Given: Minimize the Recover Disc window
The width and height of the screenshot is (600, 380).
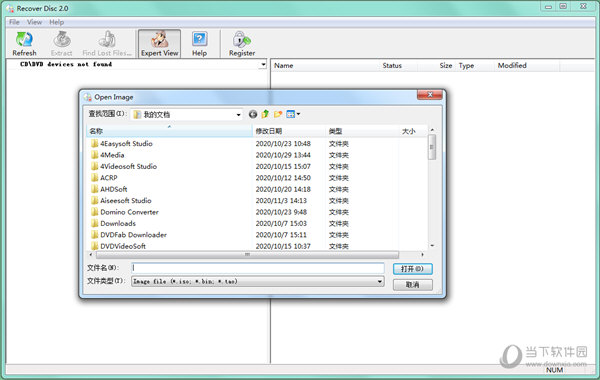Looking at the screenshot, I should (x=548, y=7).
